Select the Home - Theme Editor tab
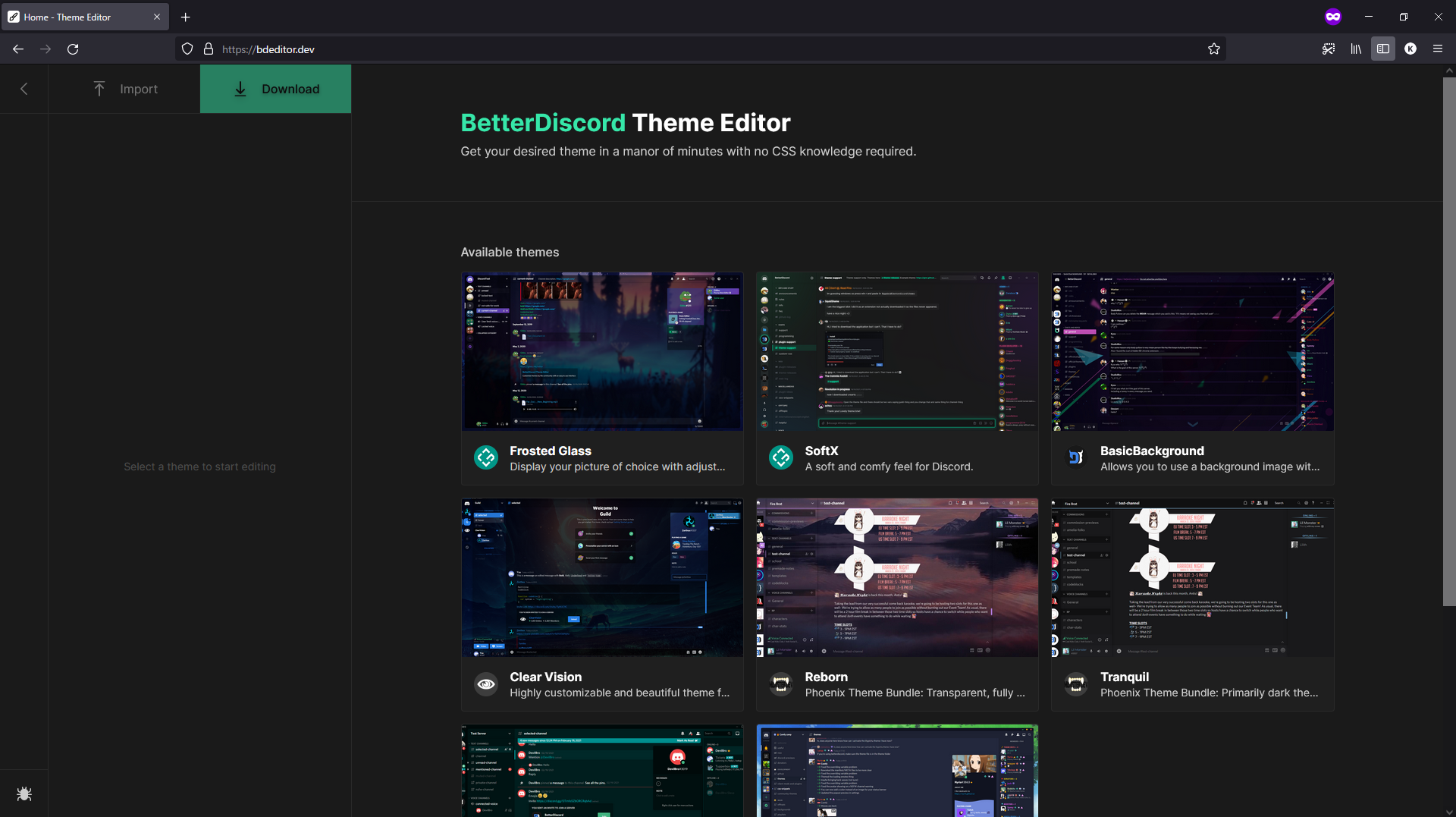1456x817 pixels. click(x=85, y=17)
